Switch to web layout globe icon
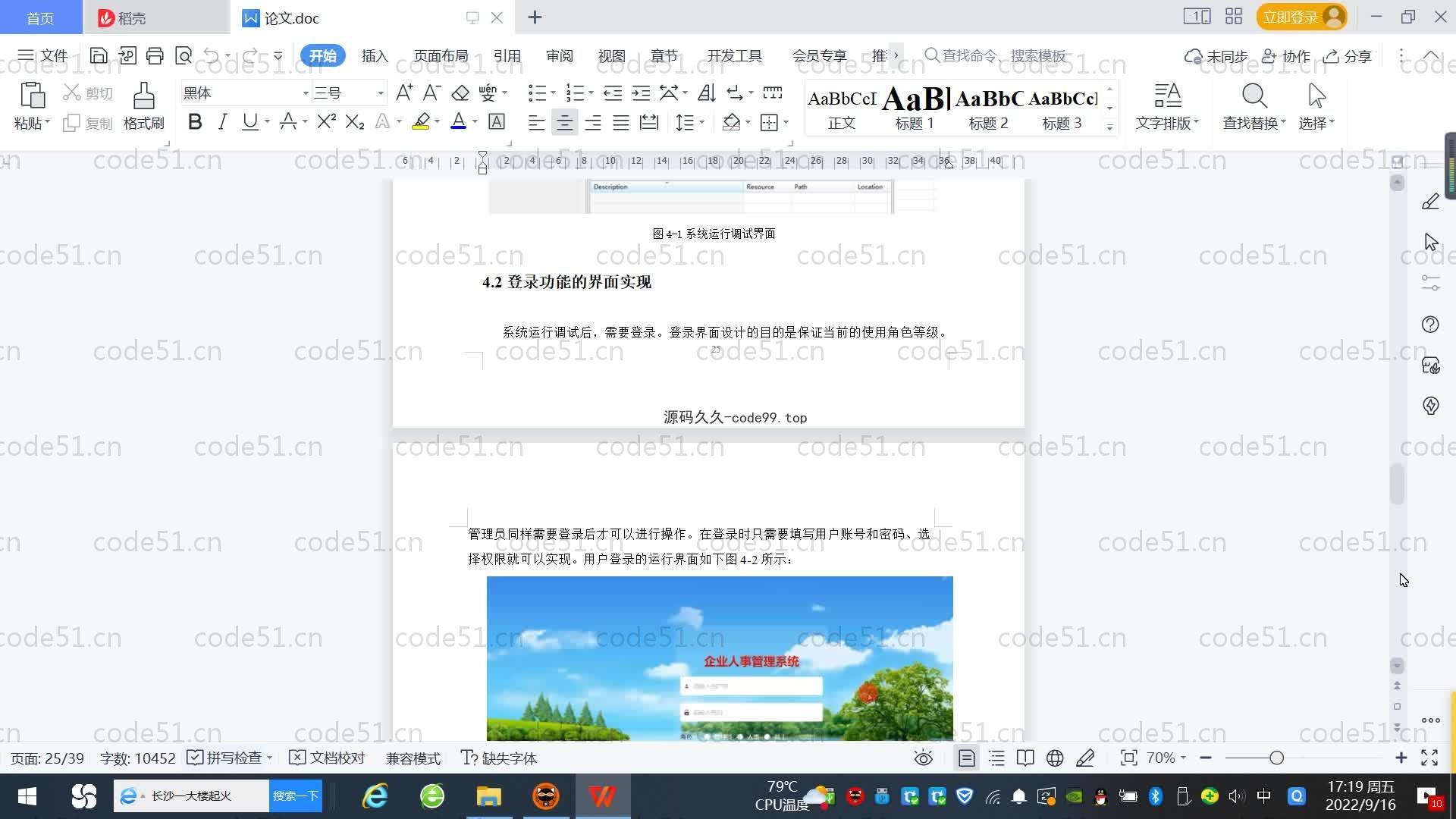This screenshot has height=819, width=1456. point(1055,758)
